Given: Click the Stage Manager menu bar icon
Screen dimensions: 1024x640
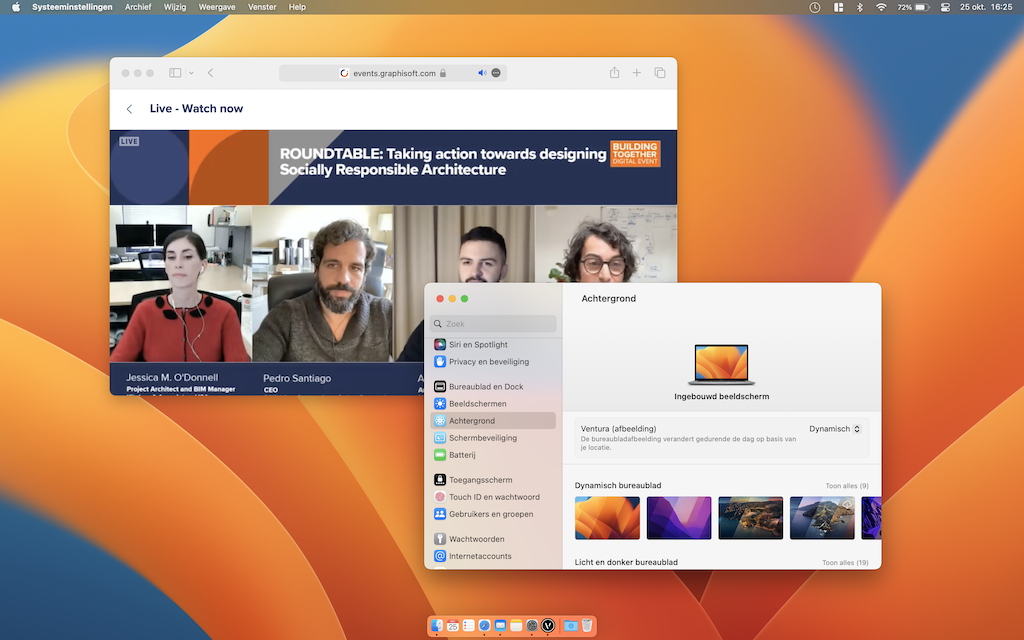Looking at the screenshot, I should pyautogui.click(x=839, y=7).
